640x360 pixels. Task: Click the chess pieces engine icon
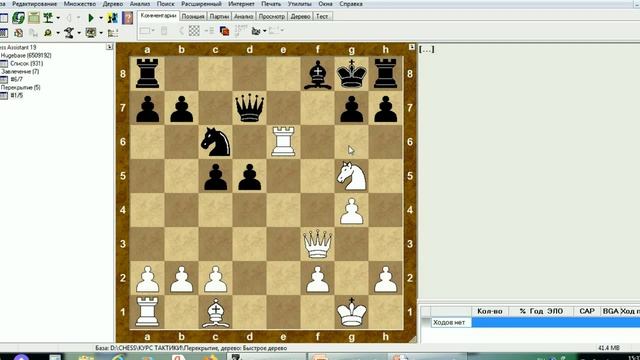tap(112, 18)
